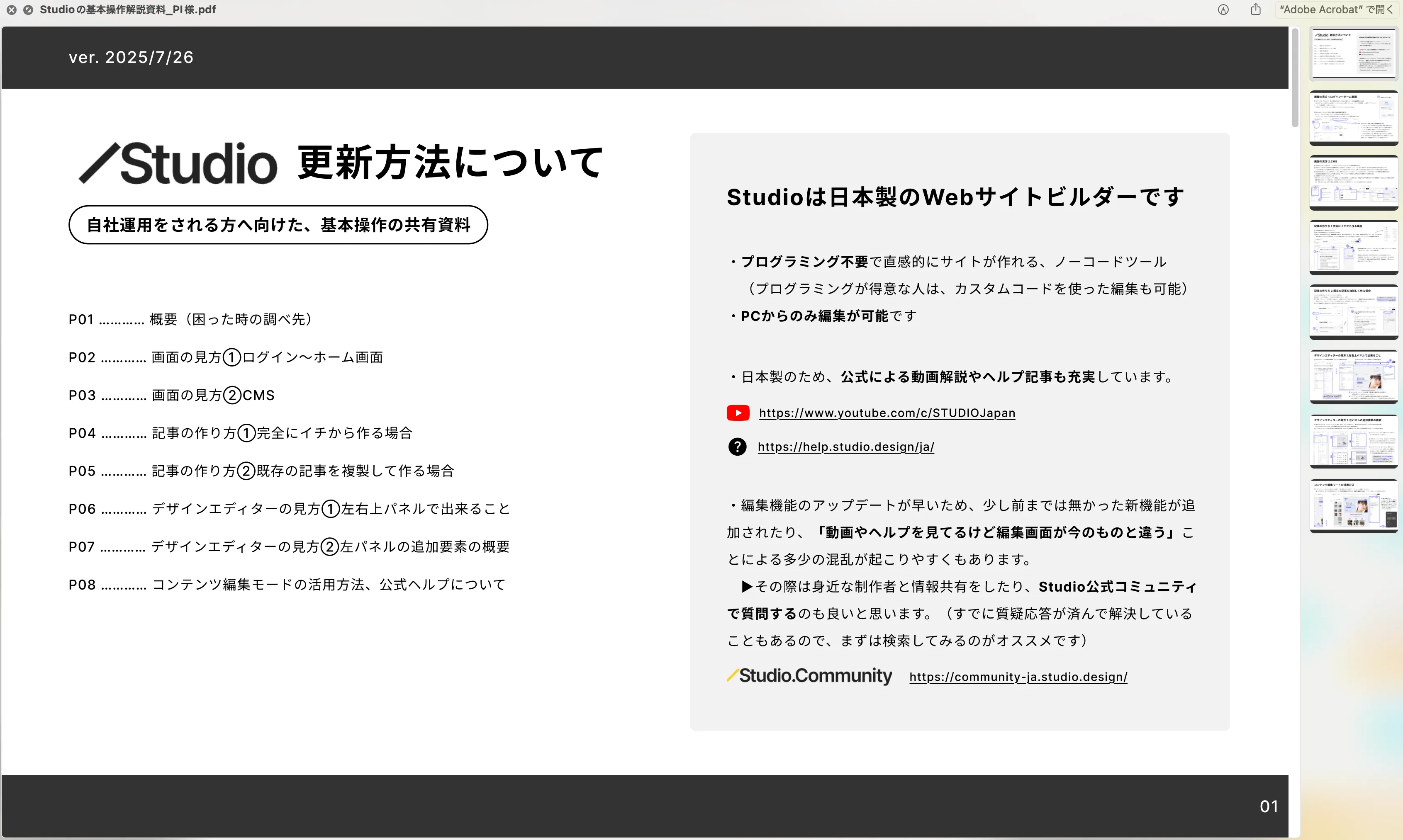Click the vertical scrollbar of the document
The width and height of the screenshot is (1403, 840).
[x=1294, y=78]
